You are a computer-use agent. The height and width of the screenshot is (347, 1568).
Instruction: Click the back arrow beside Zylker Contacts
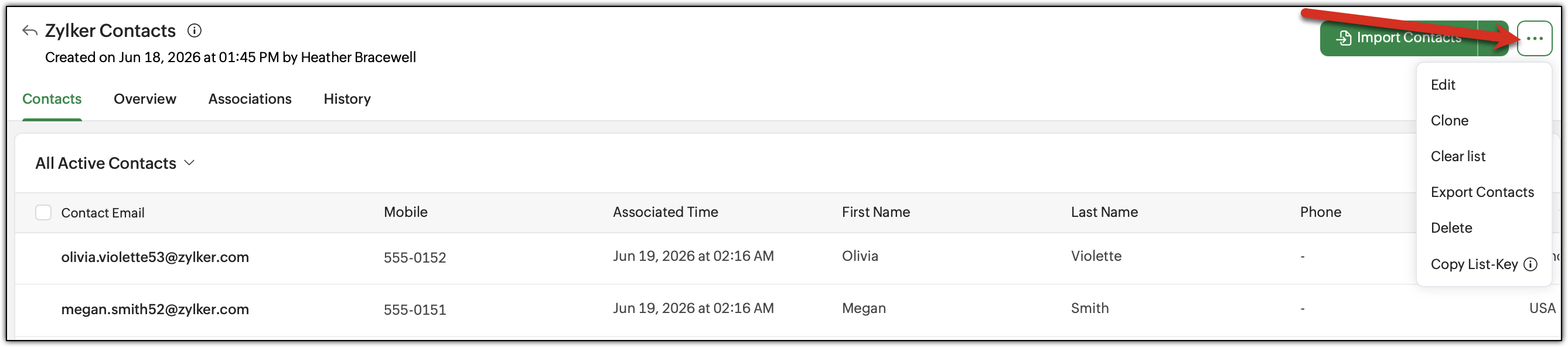pos(30,30)
